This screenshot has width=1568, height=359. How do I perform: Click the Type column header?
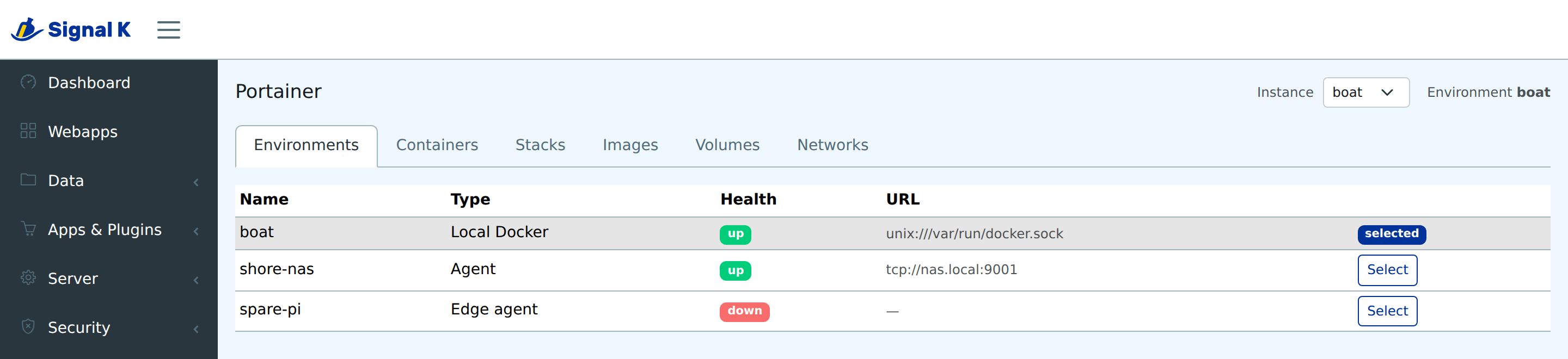(470, 200)
